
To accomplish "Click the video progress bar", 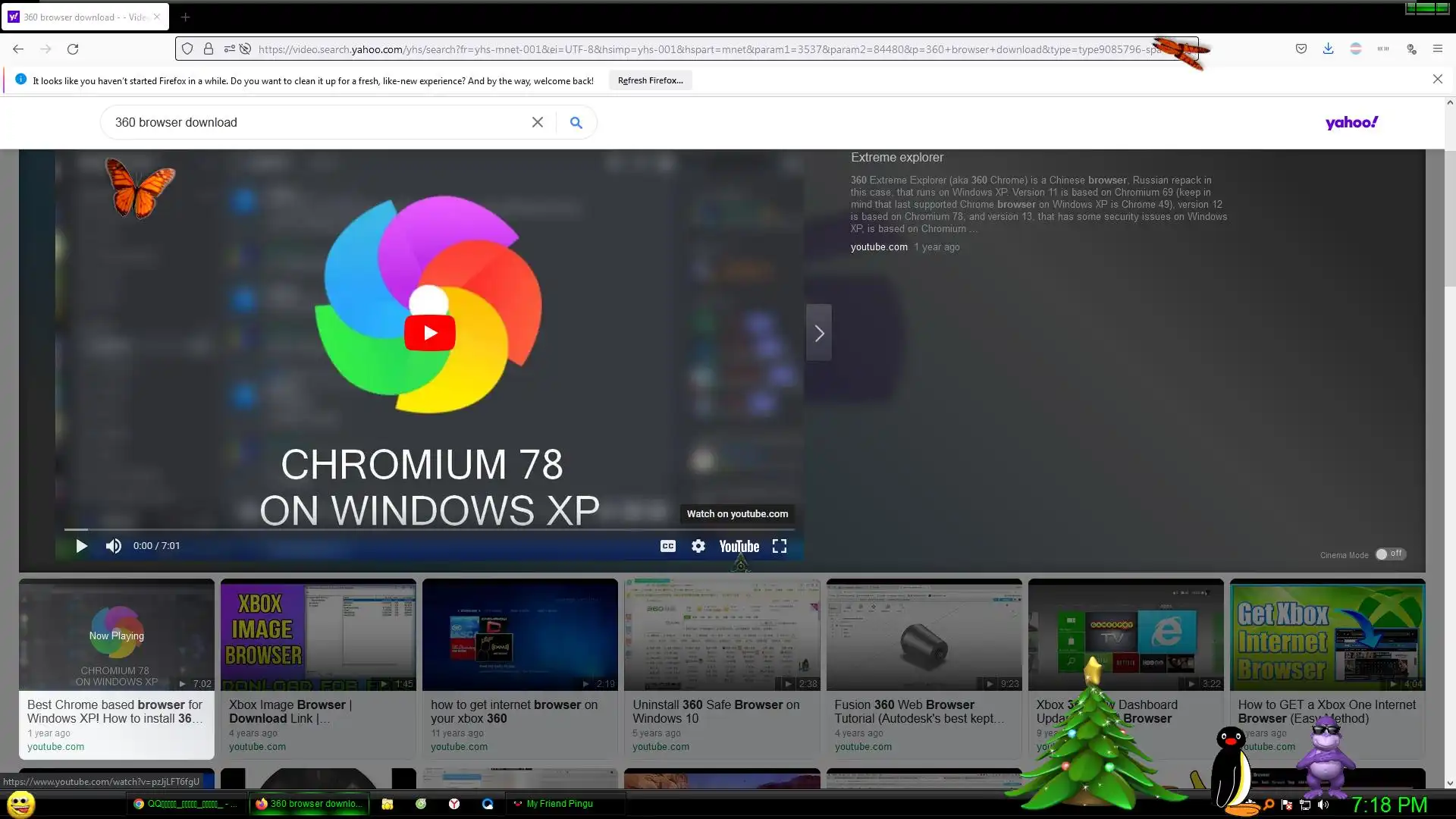I will pyautogui.click(x=425, y=529).
